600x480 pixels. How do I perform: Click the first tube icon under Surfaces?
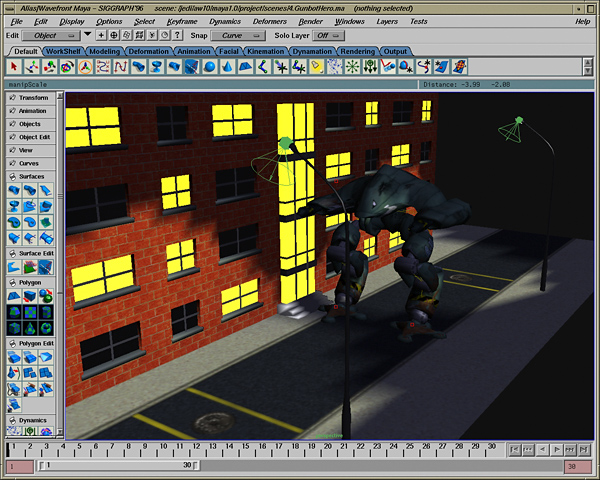click(x=14, y=190)
